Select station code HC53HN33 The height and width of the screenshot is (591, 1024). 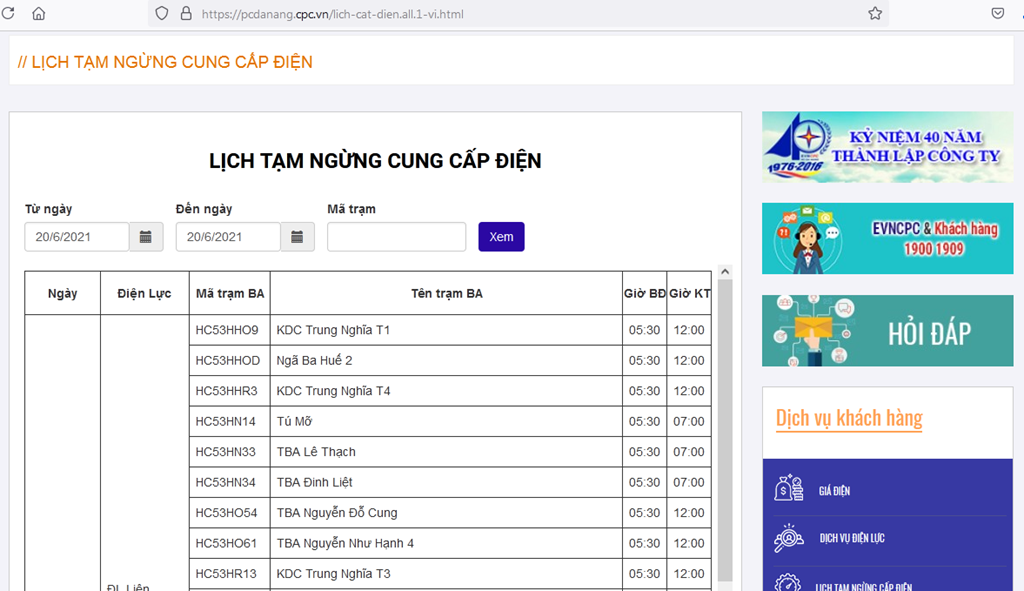(225, 452)
